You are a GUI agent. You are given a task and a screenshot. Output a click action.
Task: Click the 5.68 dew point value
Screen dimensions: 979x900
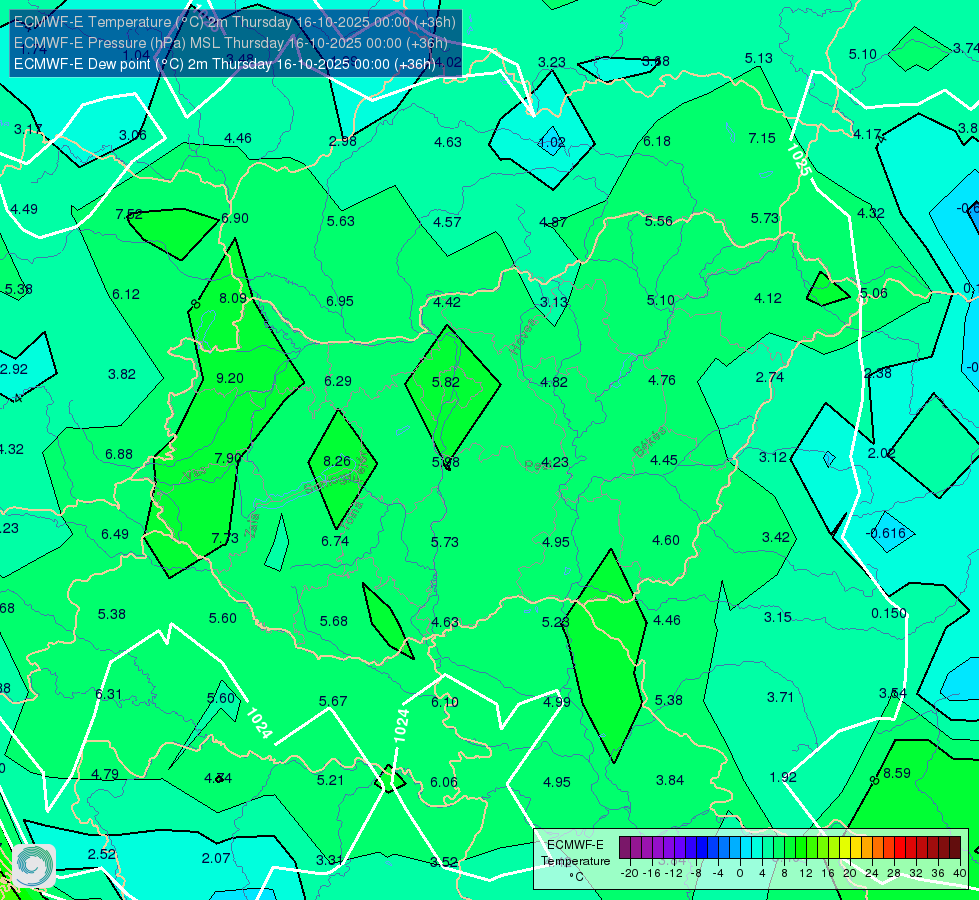334,621
